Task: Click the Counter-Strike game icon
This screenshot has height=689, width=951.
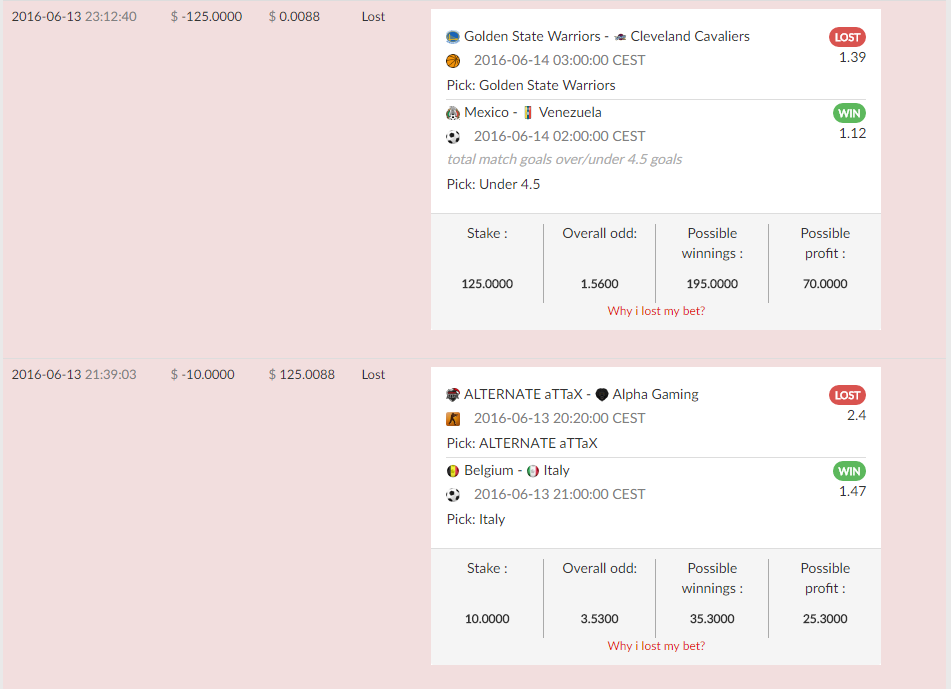Action: (x=453, y=418)
